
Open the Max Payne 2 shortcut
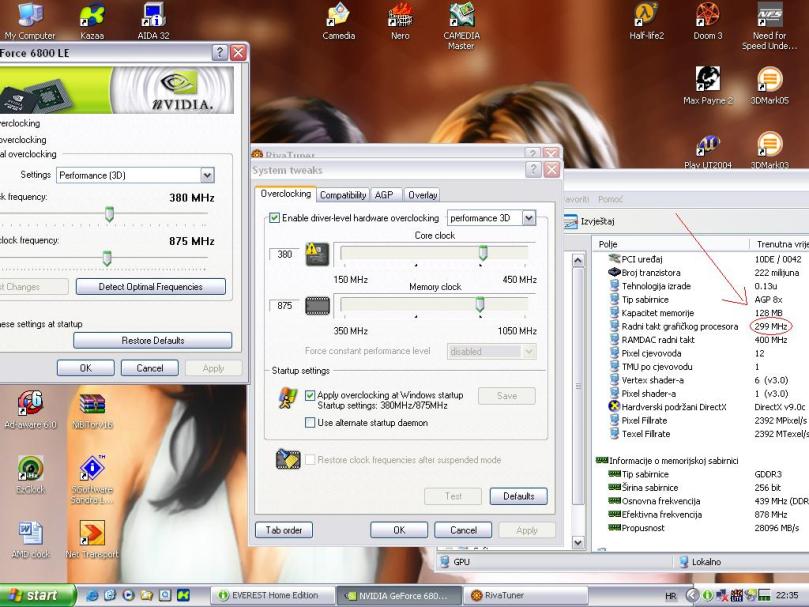point(707,80)
